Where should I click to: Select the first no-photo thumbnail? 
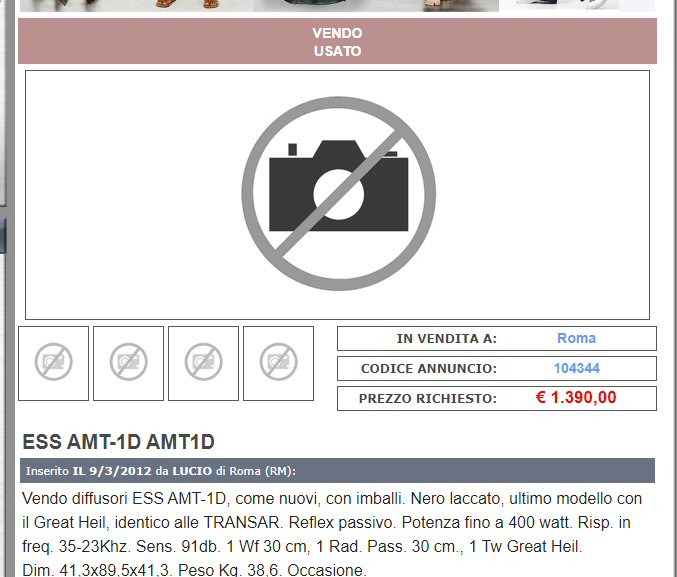(x=53, y=363)
